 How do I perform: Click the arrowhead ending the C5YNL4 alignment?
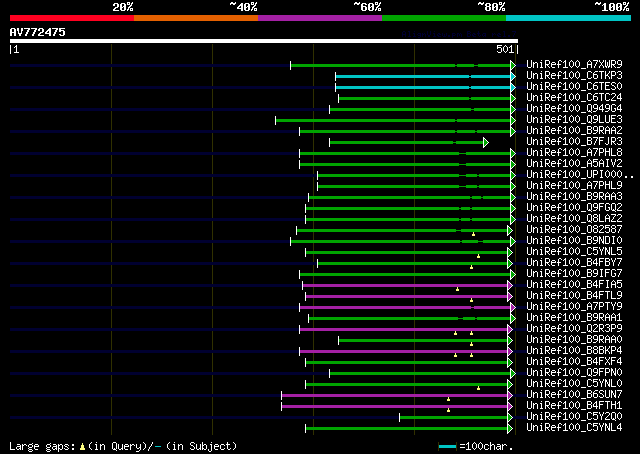coord(513,428)
